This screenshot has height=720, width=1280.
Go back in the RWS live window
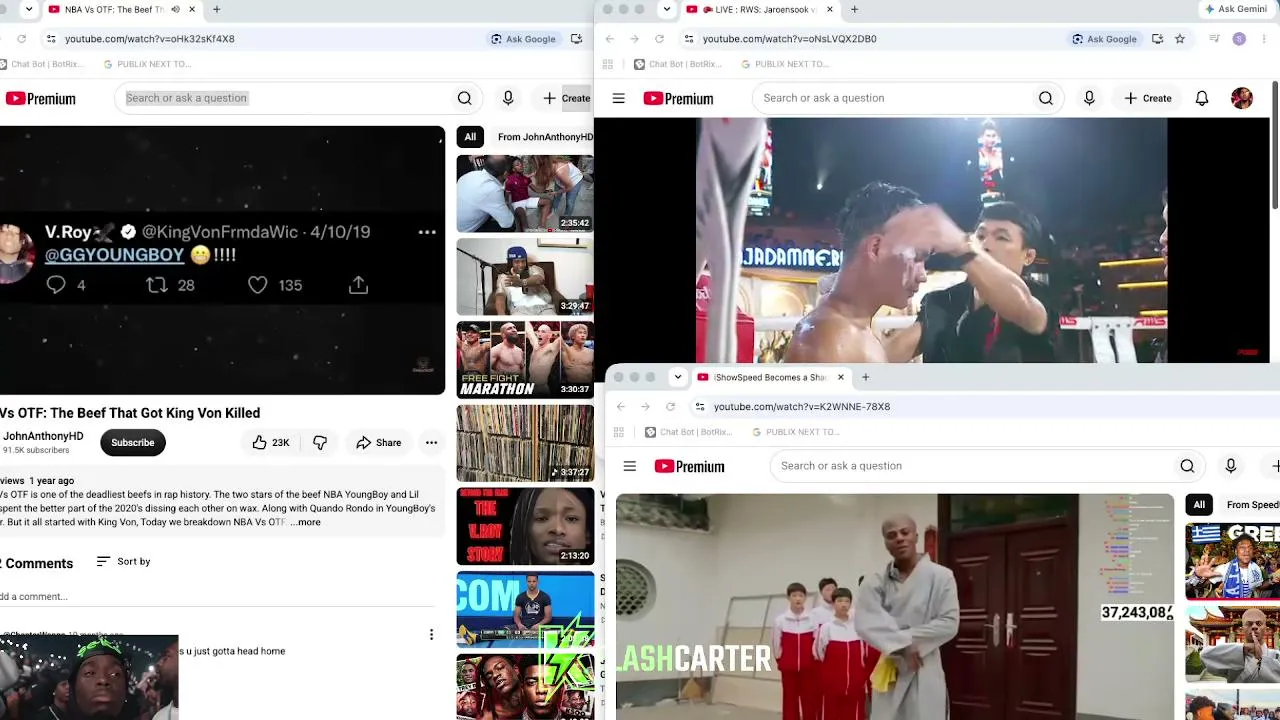point(610,39)
